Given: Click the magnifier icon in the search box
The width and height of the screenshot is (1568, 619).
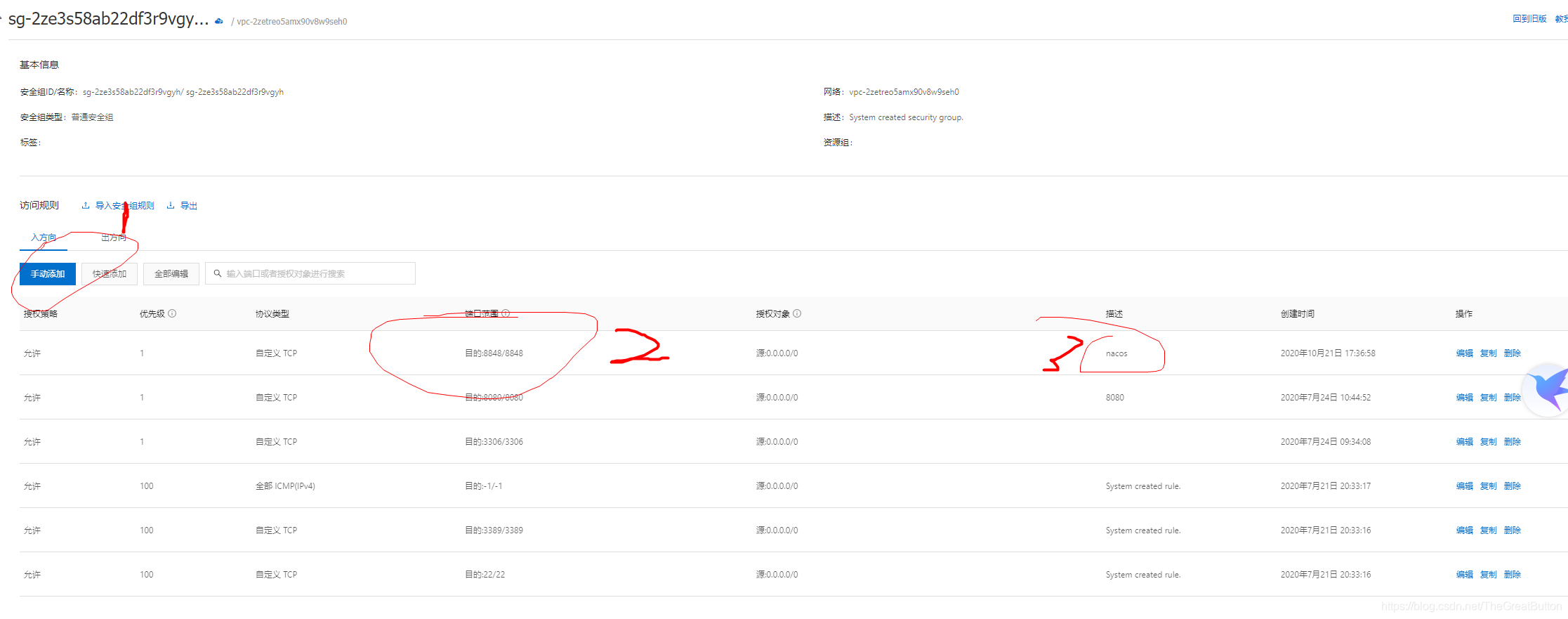Looking at the screenshot, I should click(x=218, y=273).
